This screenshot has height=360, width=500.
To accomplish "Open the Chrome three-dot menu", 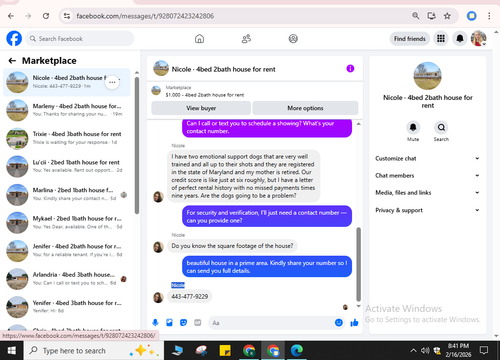I will pyautogui.click(x=489, y=16).
